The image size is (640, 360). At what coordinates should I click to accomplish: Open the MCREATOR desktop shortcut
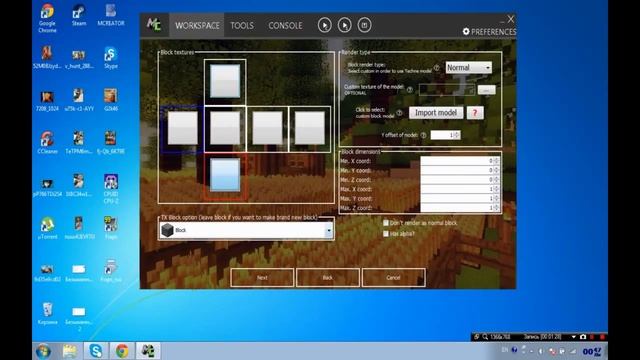click(x=111, y=15)
